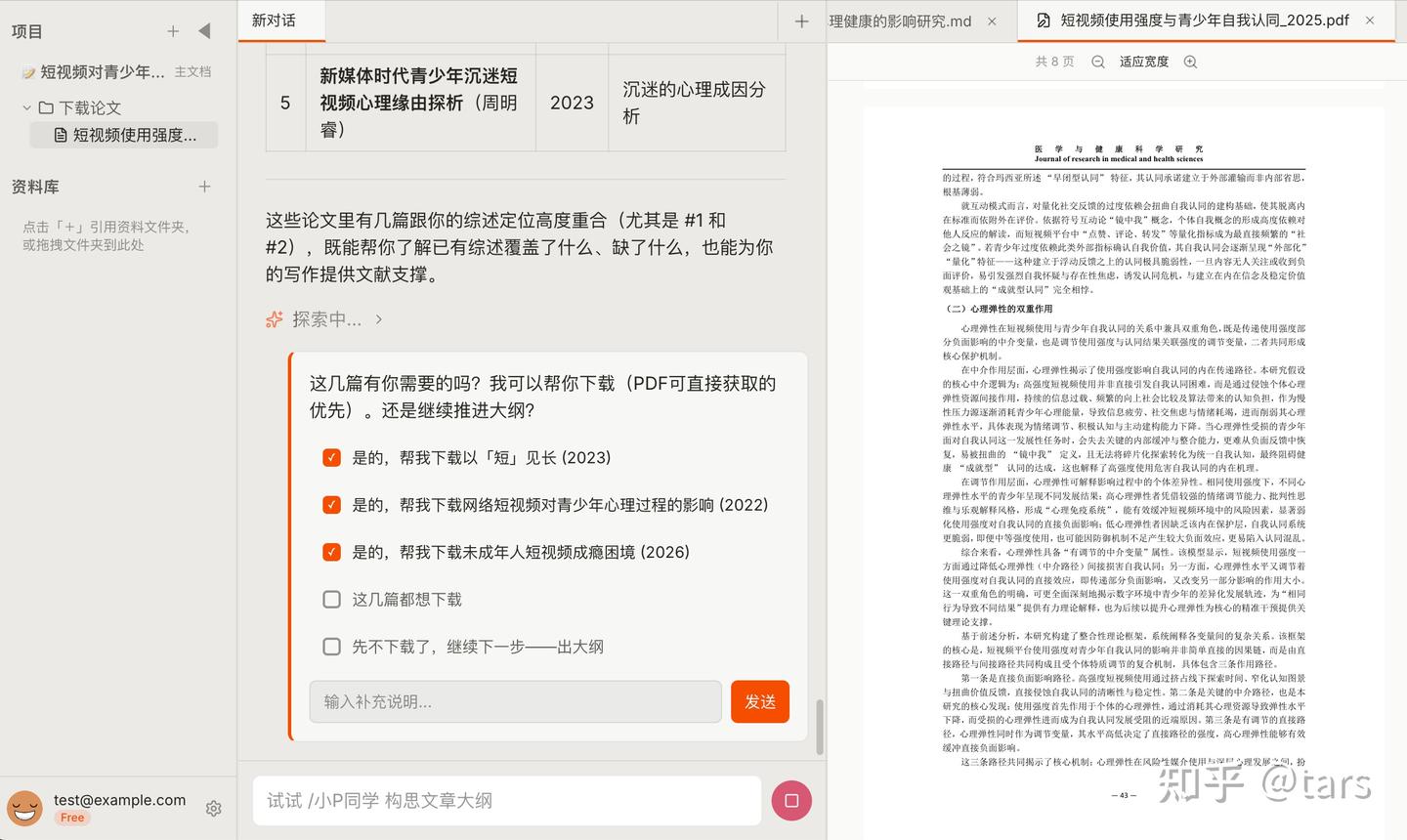Click the zoom out magnifier in the PDF toolbar
The width and height of the screenshot is (1407, 840).
click(x=1096, y=61)
